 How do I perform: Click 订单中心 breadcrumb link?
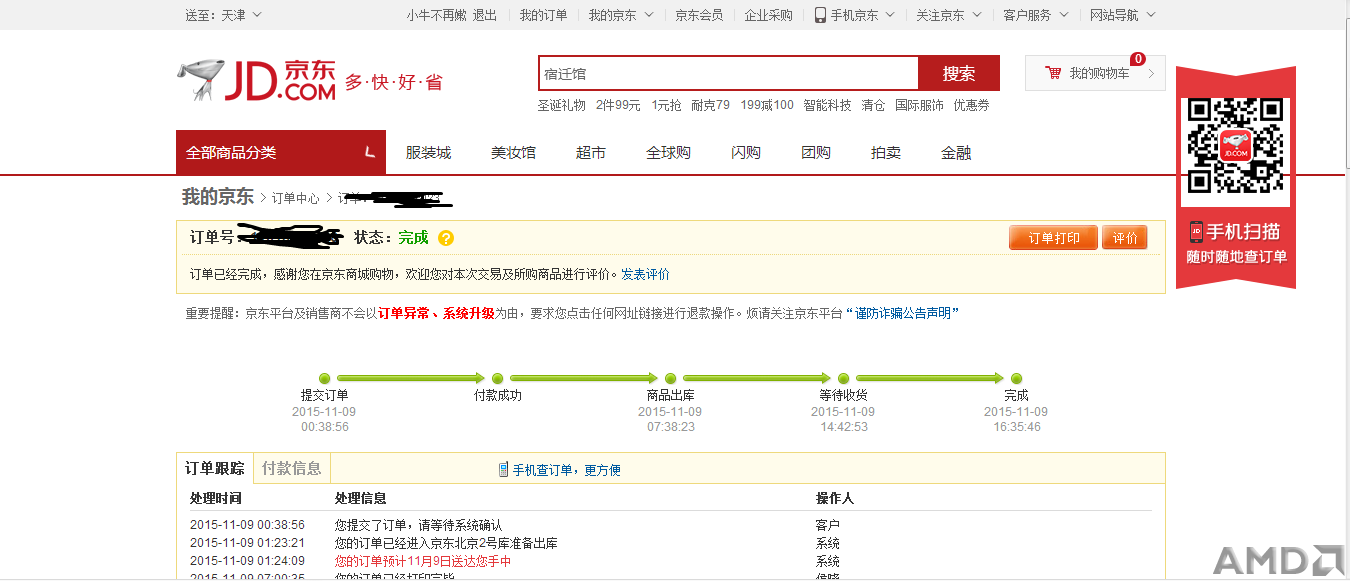point(296,198)
